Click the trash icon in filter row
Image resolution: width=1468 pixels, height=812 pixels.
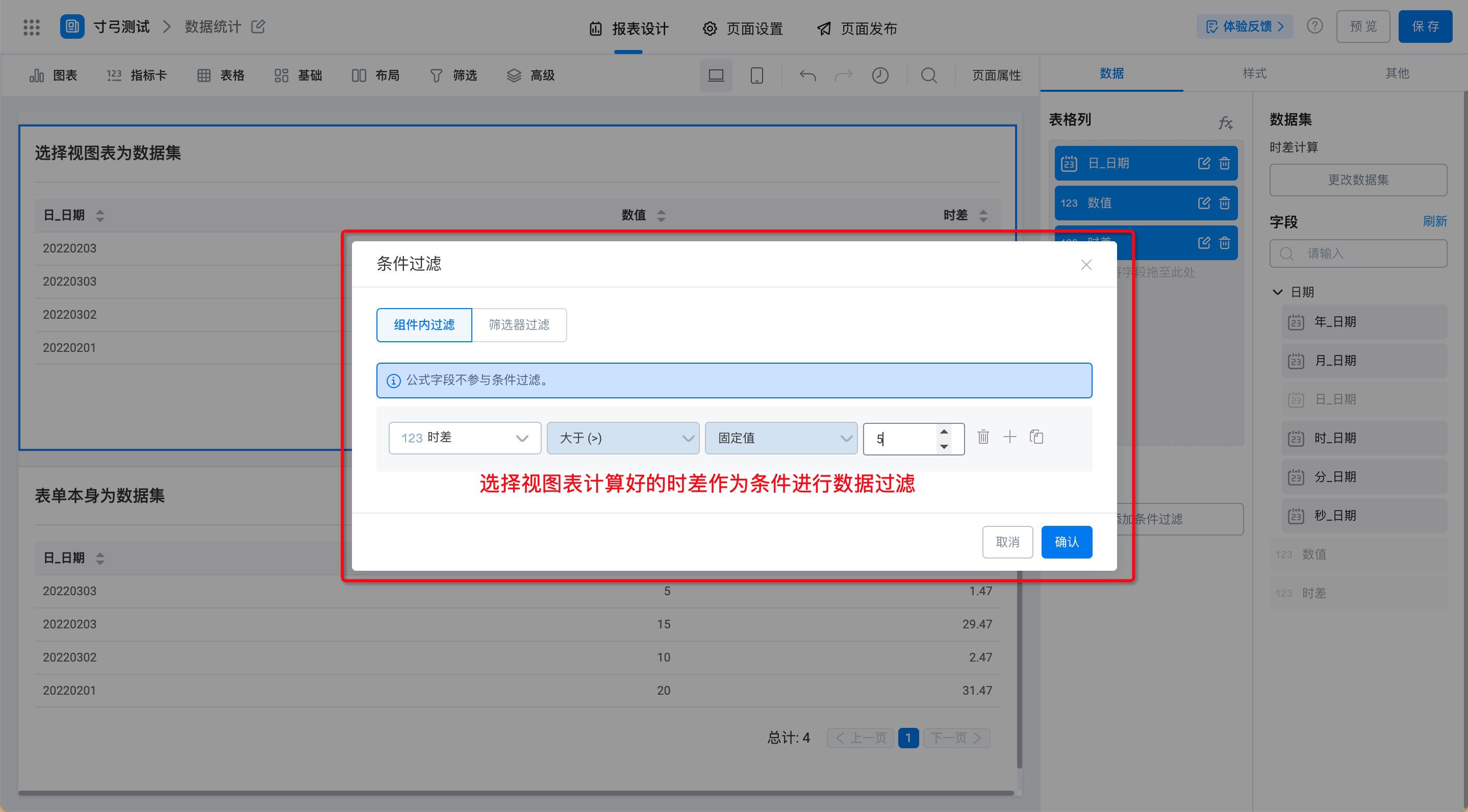[983, 437]
